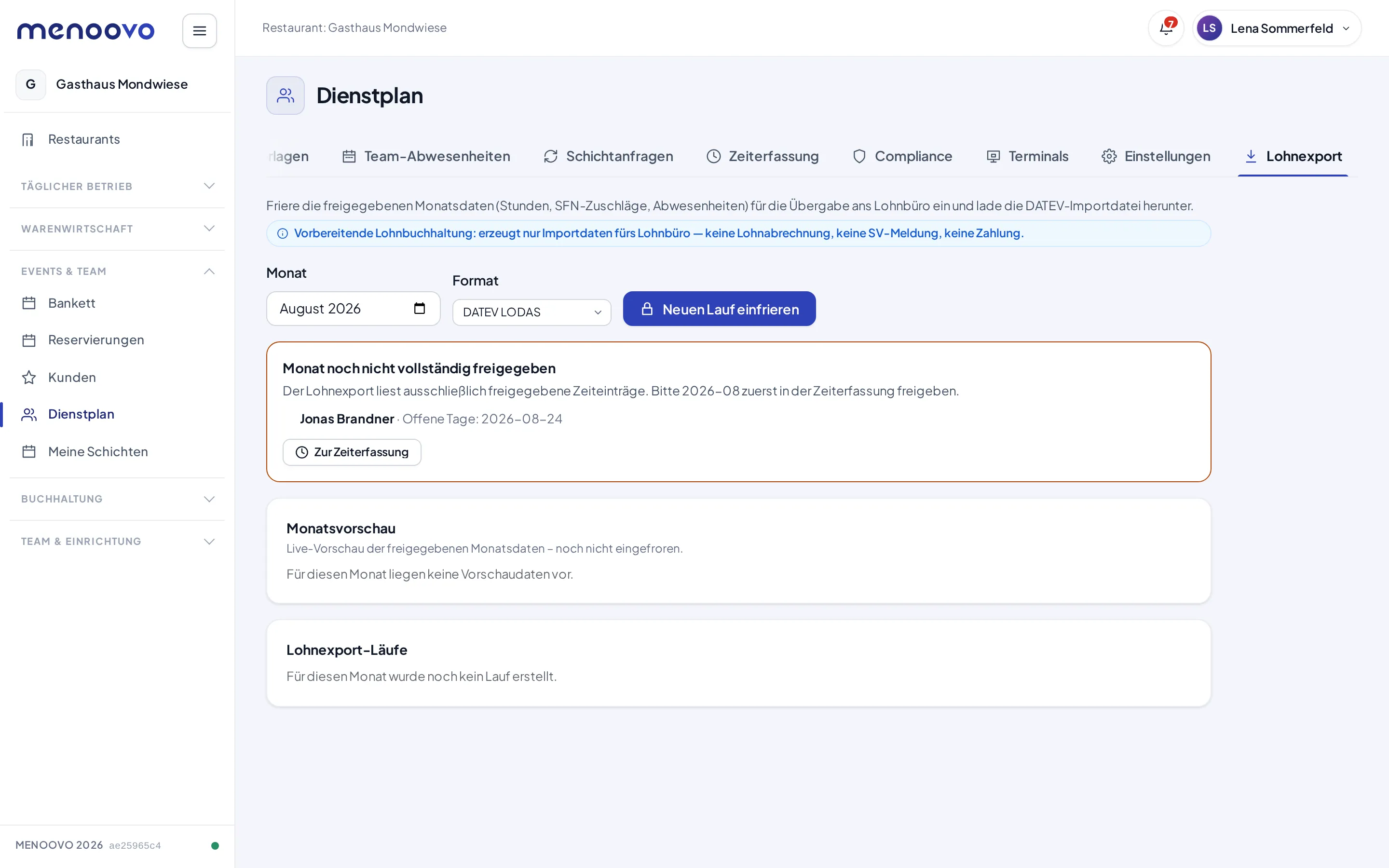
Task: Click Neuen Lauf einfrieren button
Action: (719, 309)
